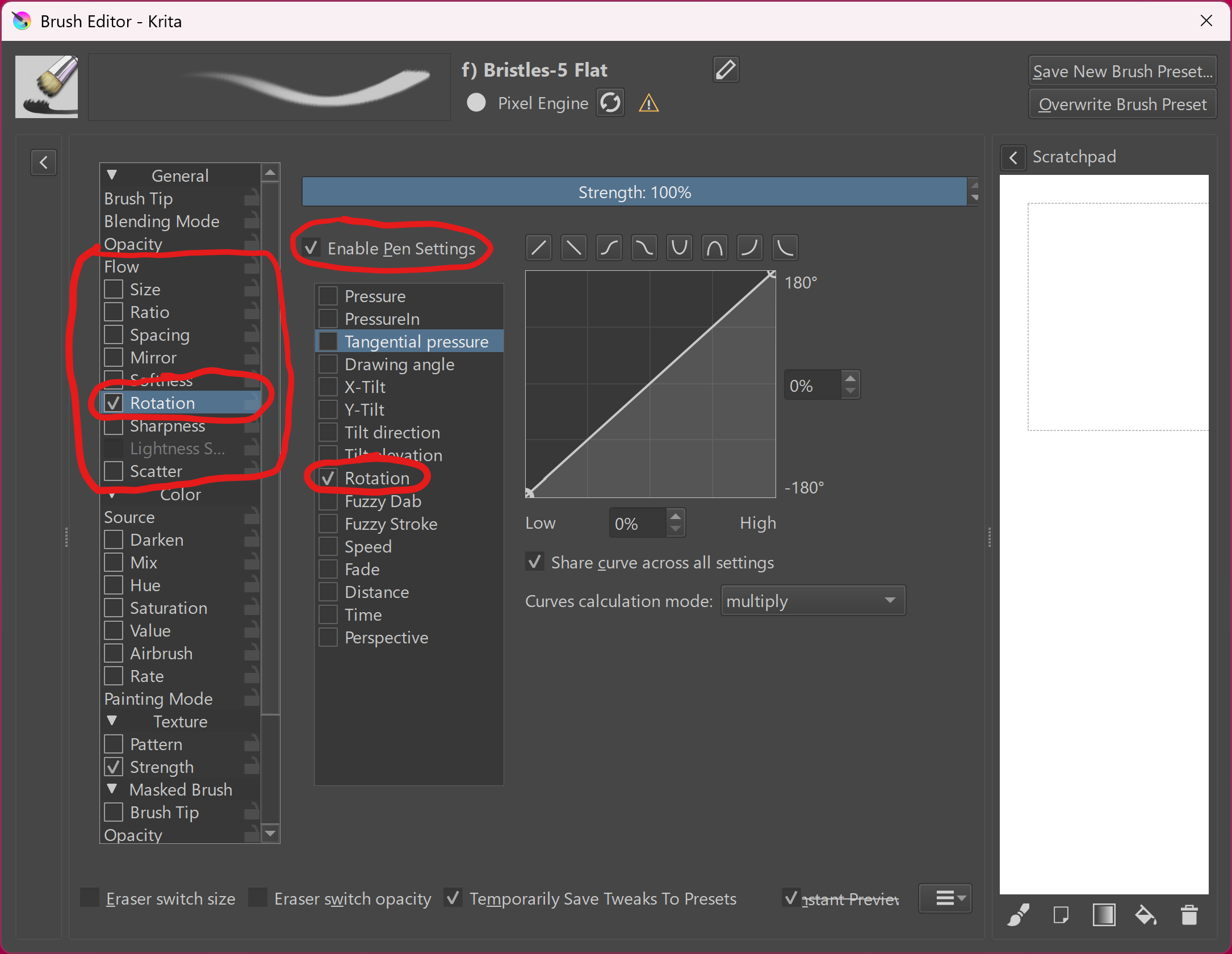Select the linear curve preset icon

pyautogui.click(x=539, y=248)
